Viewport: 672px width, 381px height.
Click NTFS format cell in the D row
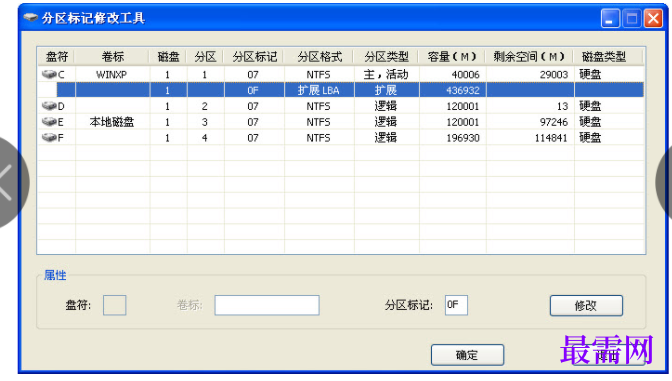[318, 106]
